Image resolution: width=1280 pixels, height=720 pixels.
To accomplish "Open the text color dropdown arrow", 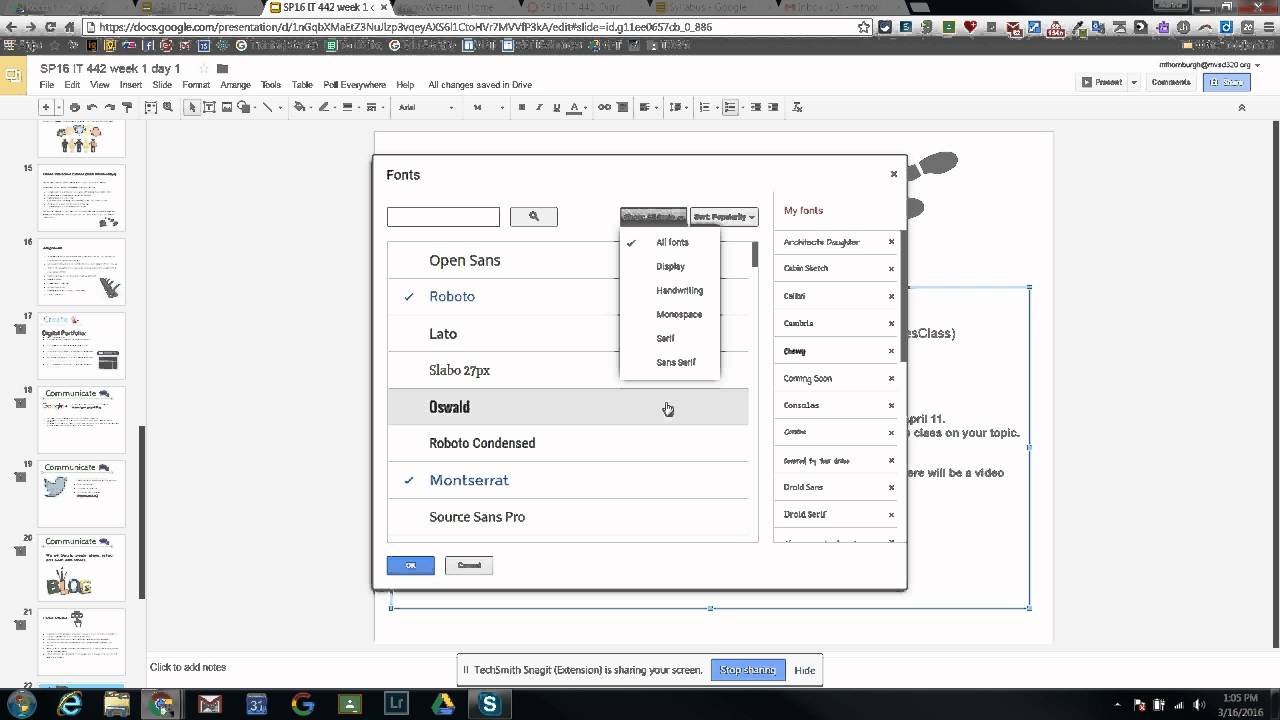I will (x=587, y=107).
